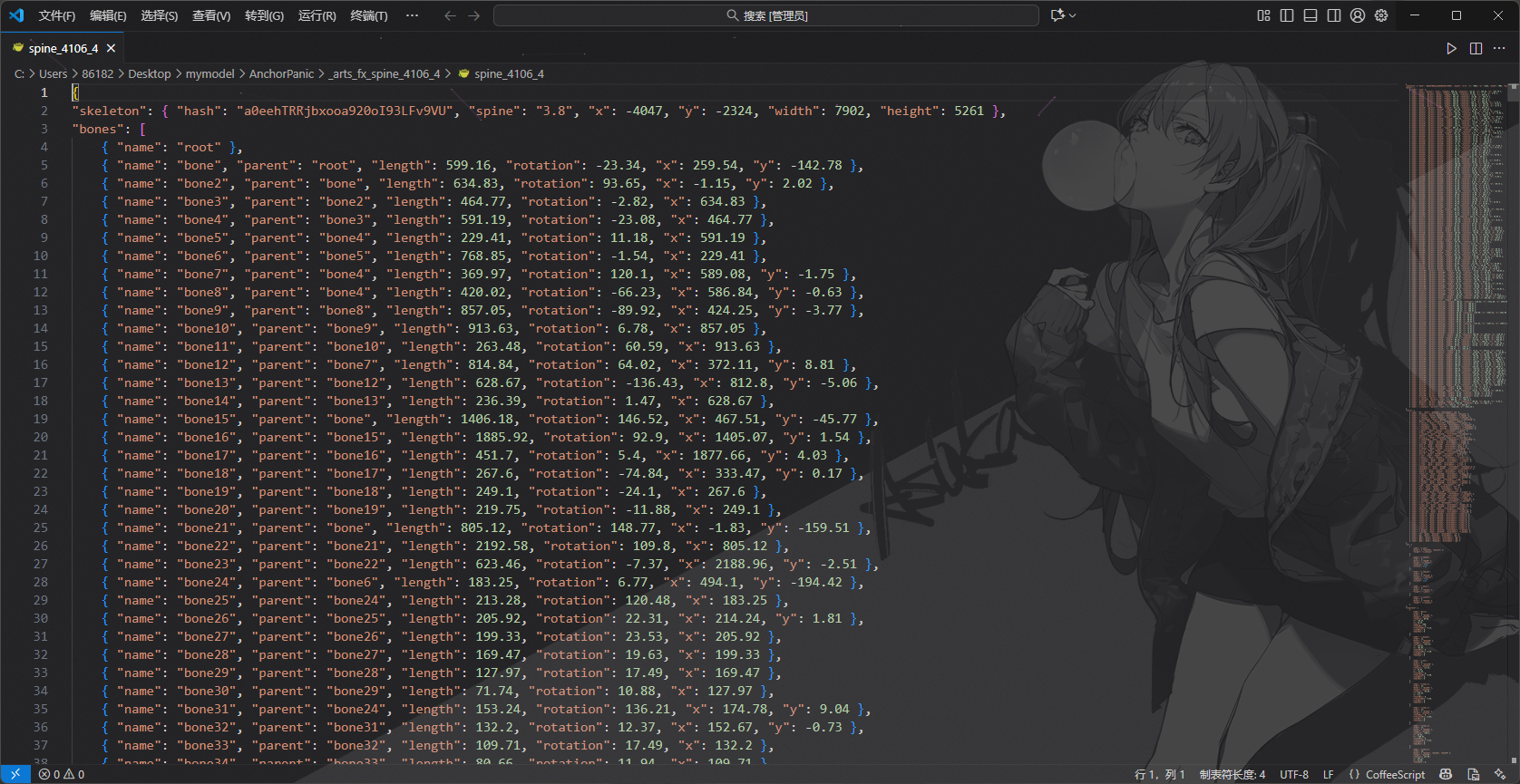Click the length value 1406.18 on line 19

[489, 419]
